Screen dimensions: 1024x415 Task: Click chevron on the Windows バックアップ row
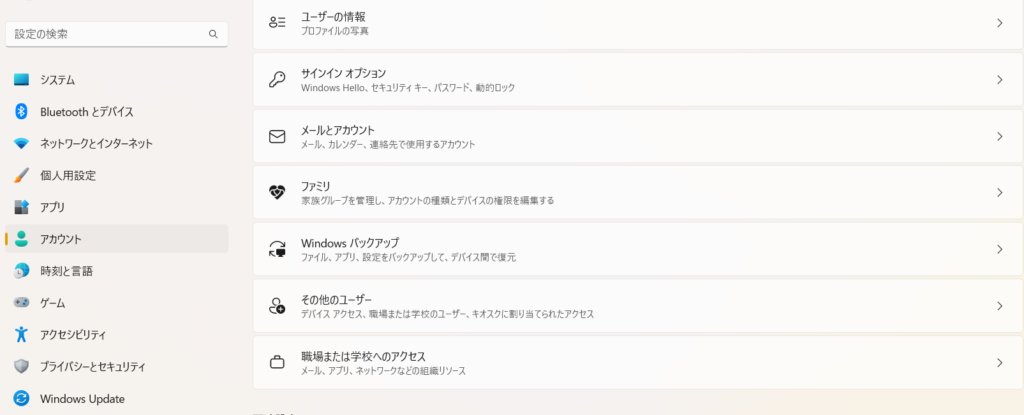pyautogui.click(x=999, y=249)
